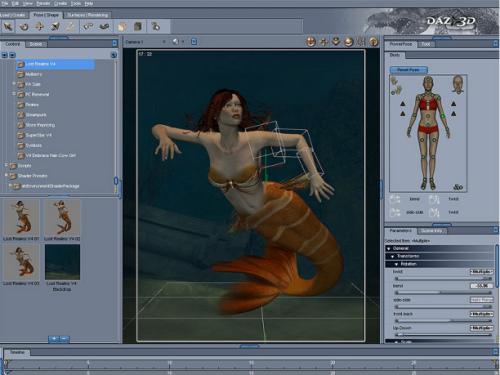
Task: Switch to the Surfaces | Rendering tab
Action: (x=87, y=15)
